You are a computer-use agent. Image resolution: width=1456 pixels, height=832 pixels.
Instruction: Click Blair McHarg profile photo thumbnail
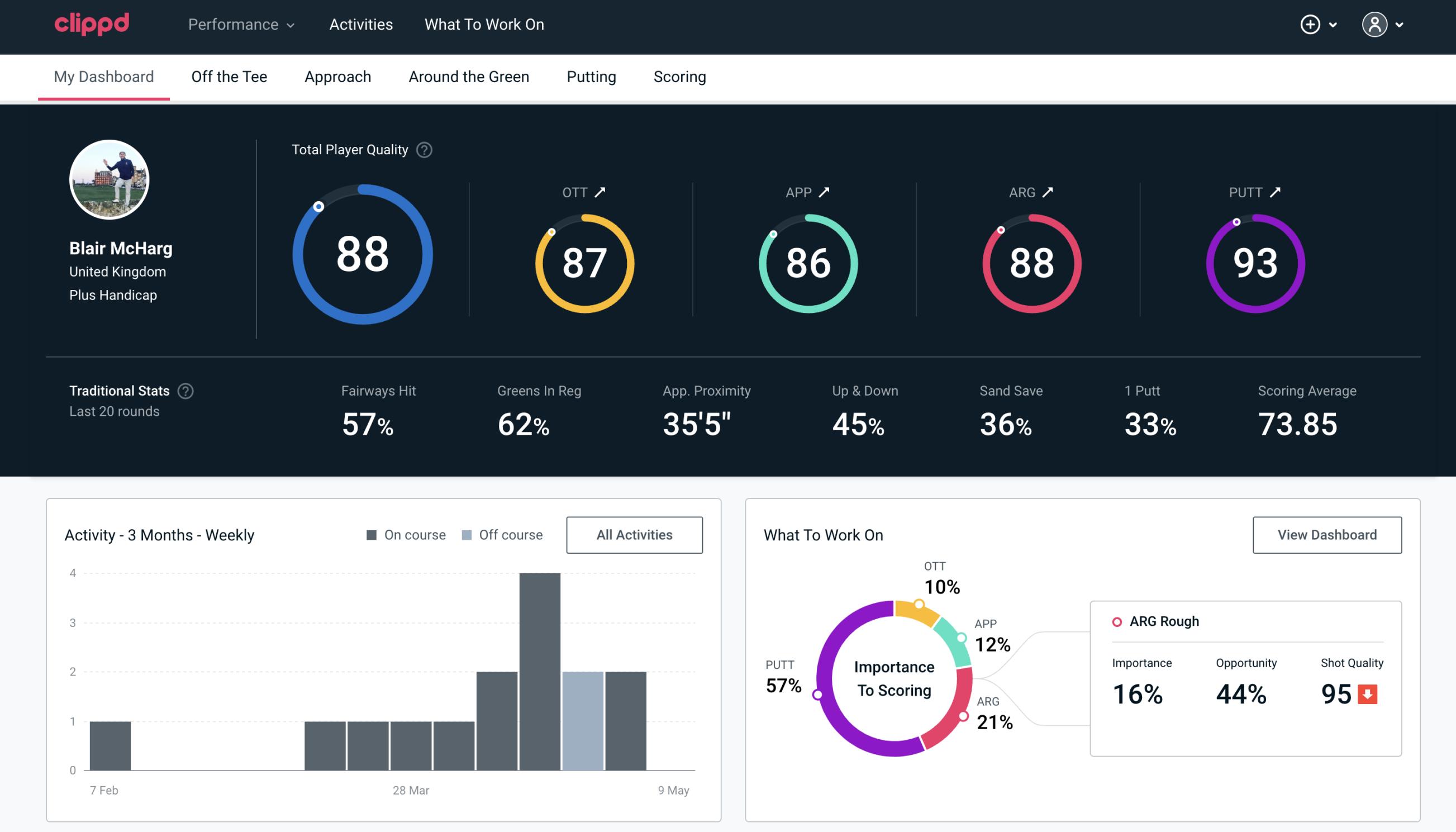(x=110, y=178)
